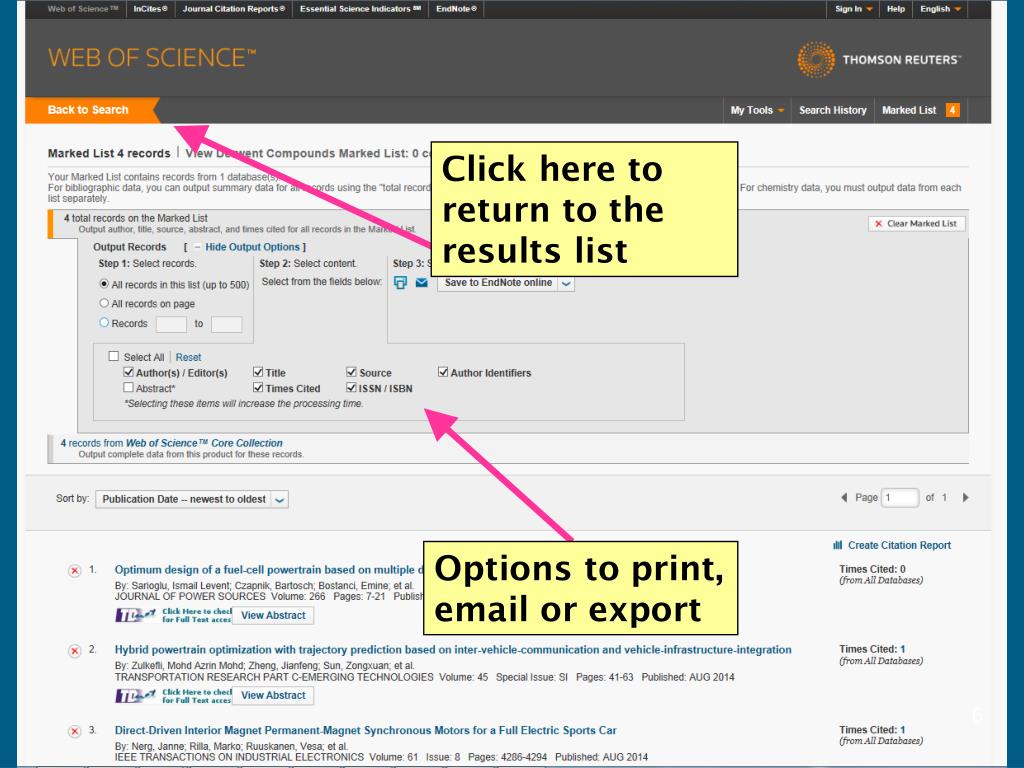Click the print icon in Step 3
Viewport: 1024px width, 768px height.
400,282
